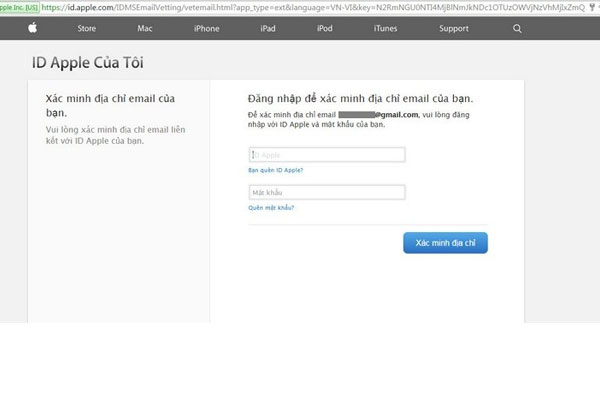
Task: Click the 'Xác minh địa chỉ' button
Action: point(445,243)
